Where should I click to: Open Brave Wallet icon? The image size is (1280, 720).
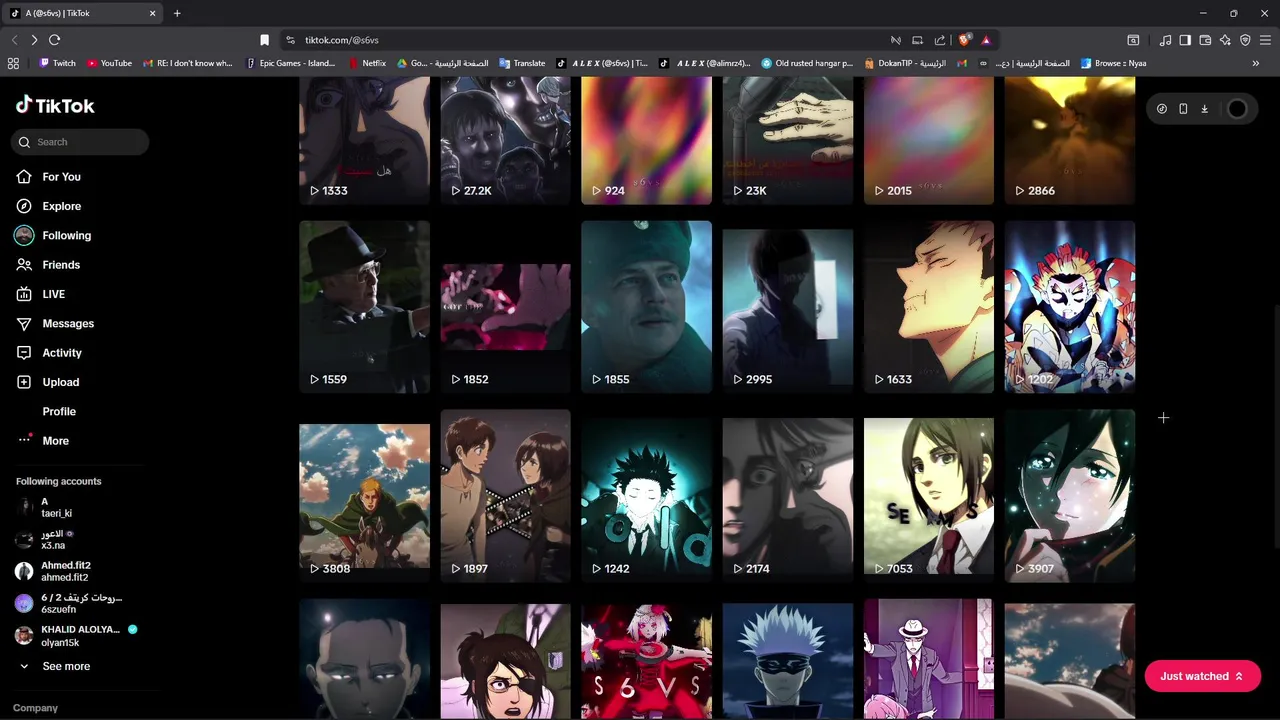(1205, 40)
